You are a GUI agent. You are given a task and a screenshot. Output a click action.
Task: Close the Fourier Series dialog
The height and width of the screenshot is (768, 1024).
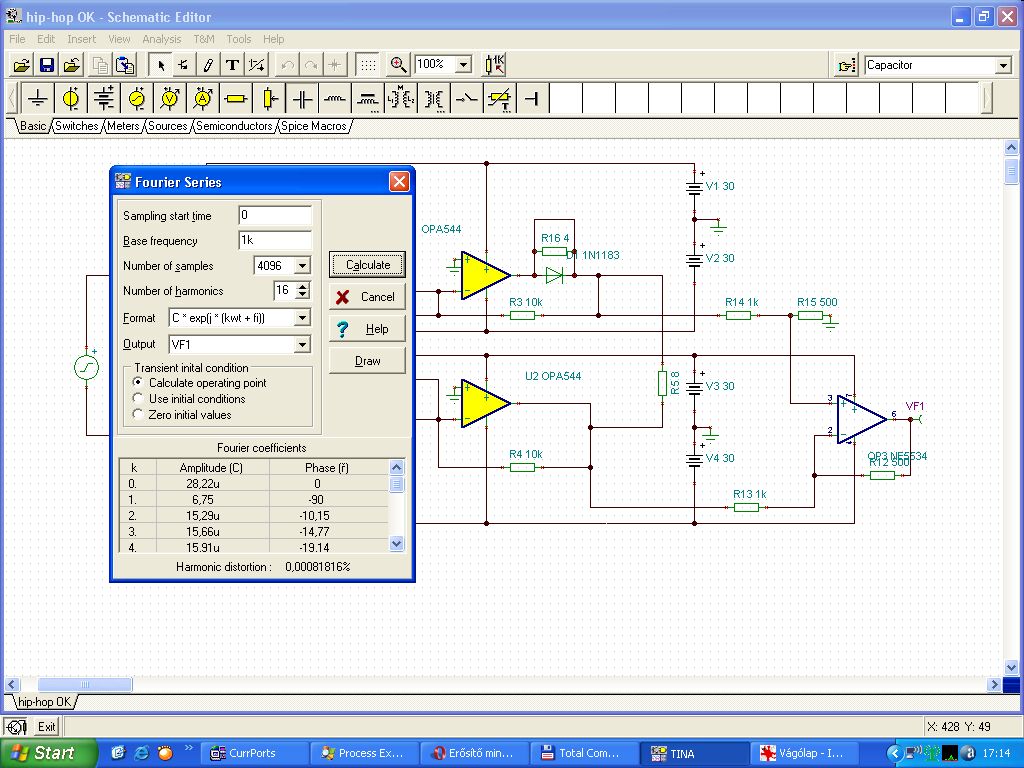pos(399,182)
